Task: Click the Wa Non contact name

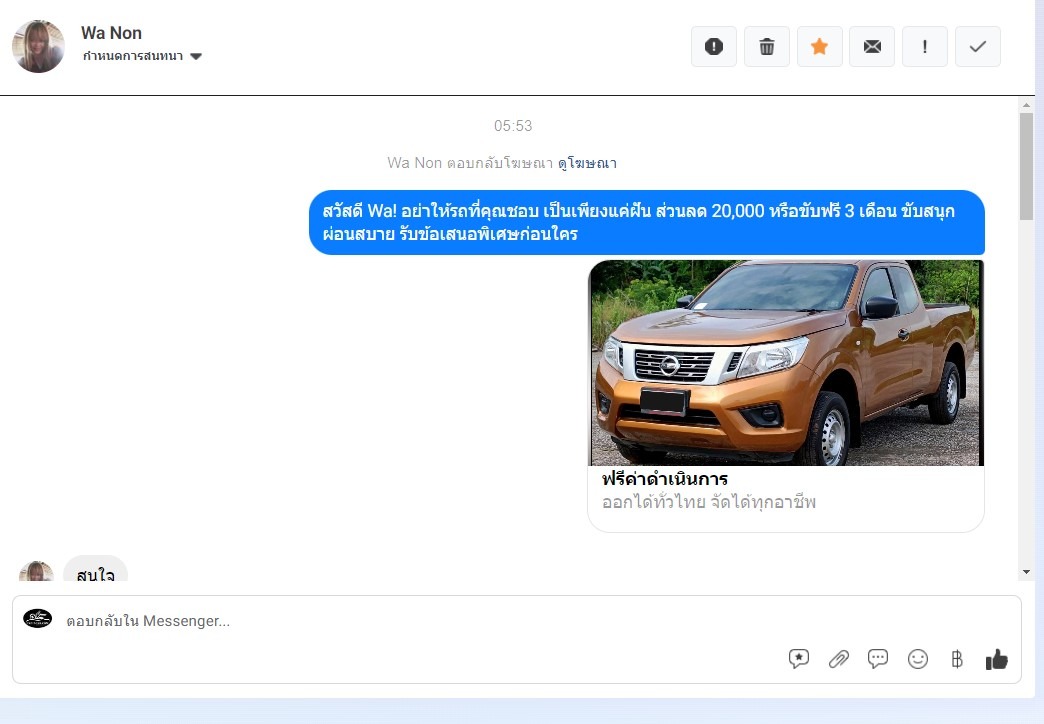Action: 111,33
